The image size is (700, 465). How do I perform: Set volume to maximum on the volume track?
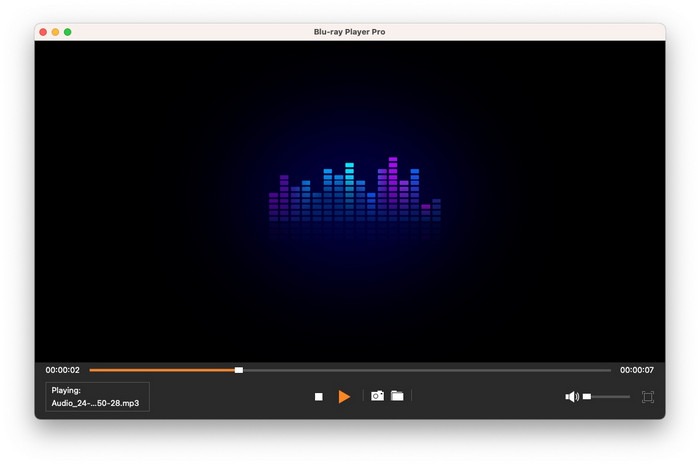coord(629,397)
